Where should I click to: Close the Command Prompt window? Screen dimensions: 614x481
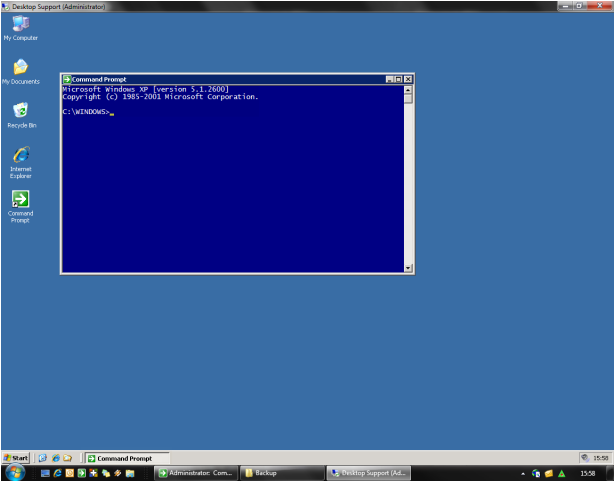point(408,79)
